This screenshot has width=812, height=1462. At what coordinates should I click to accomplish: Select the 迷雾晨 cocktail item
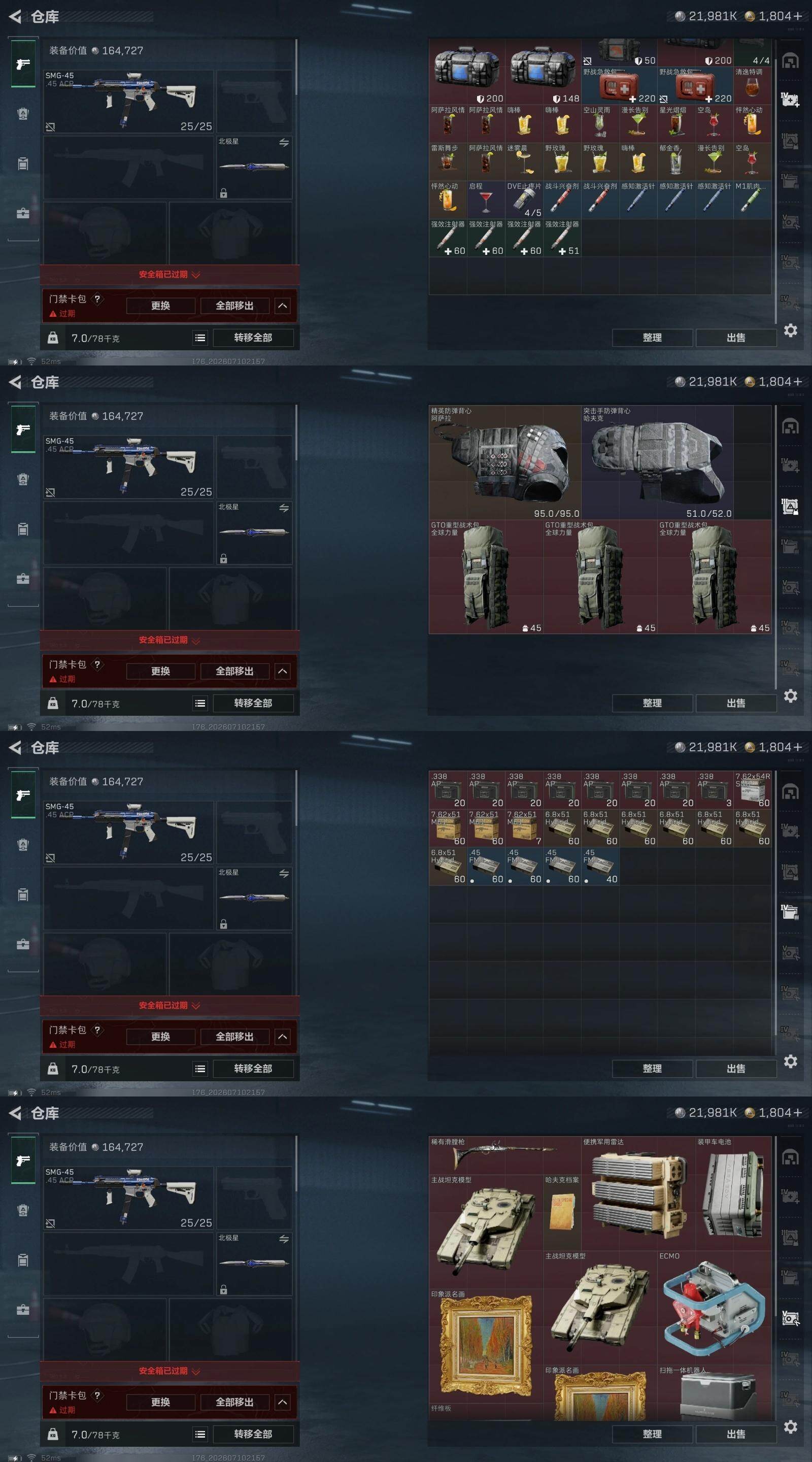524,162
